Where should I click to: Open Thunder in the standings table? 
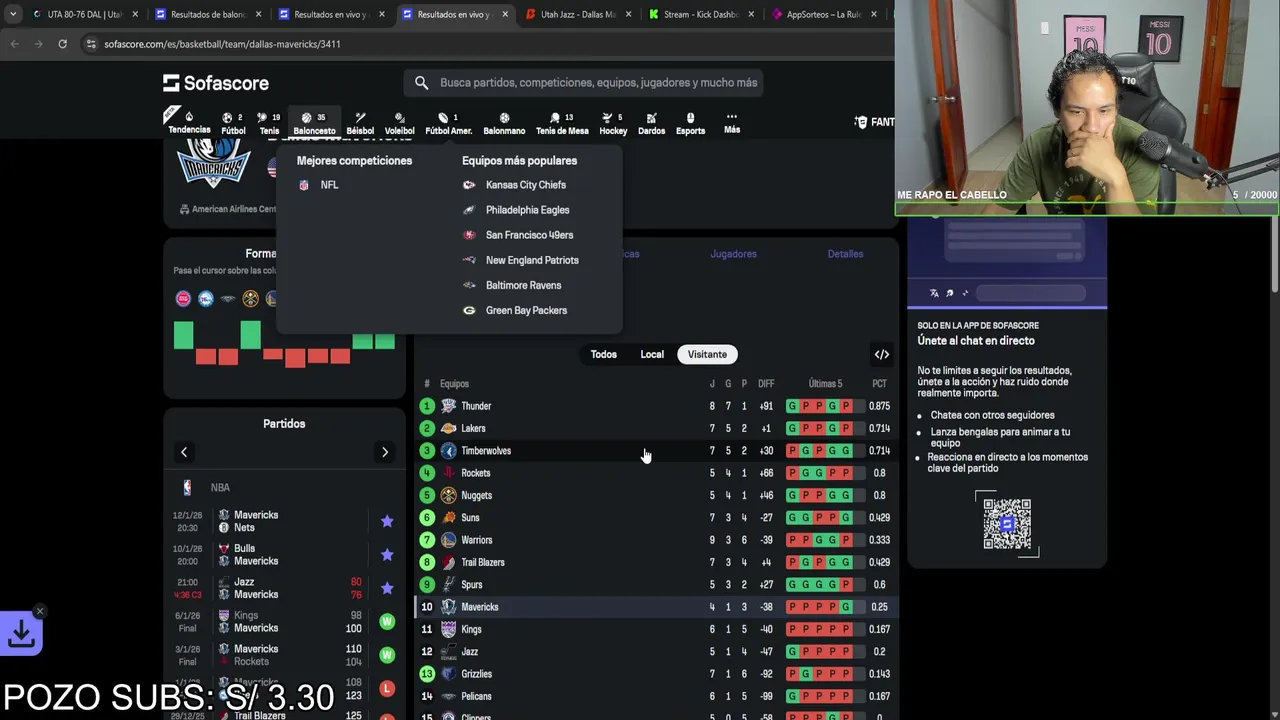coord(655,406)
